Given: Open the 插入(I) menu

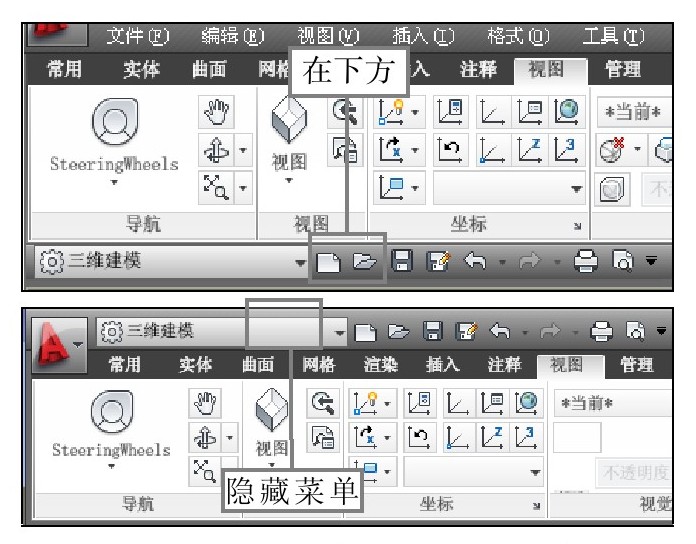Looking at the screenshot, I should [x=423, y=36].
